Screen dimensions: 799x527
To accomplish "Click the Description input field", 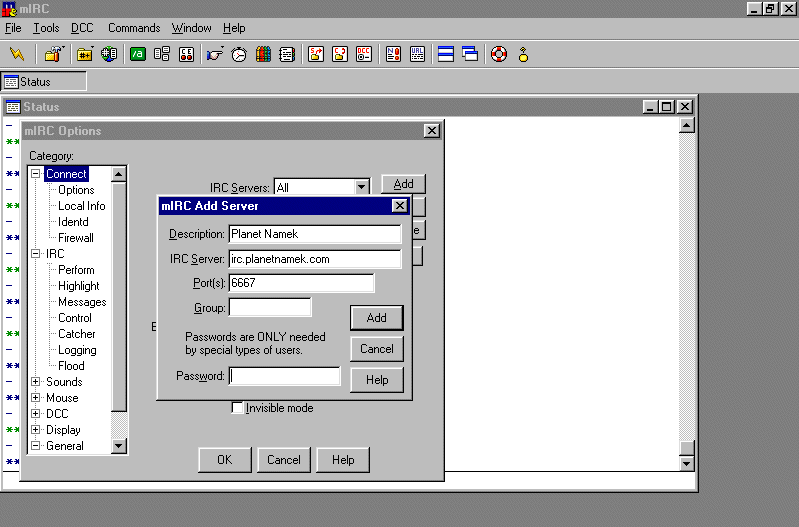I will 315,234.
